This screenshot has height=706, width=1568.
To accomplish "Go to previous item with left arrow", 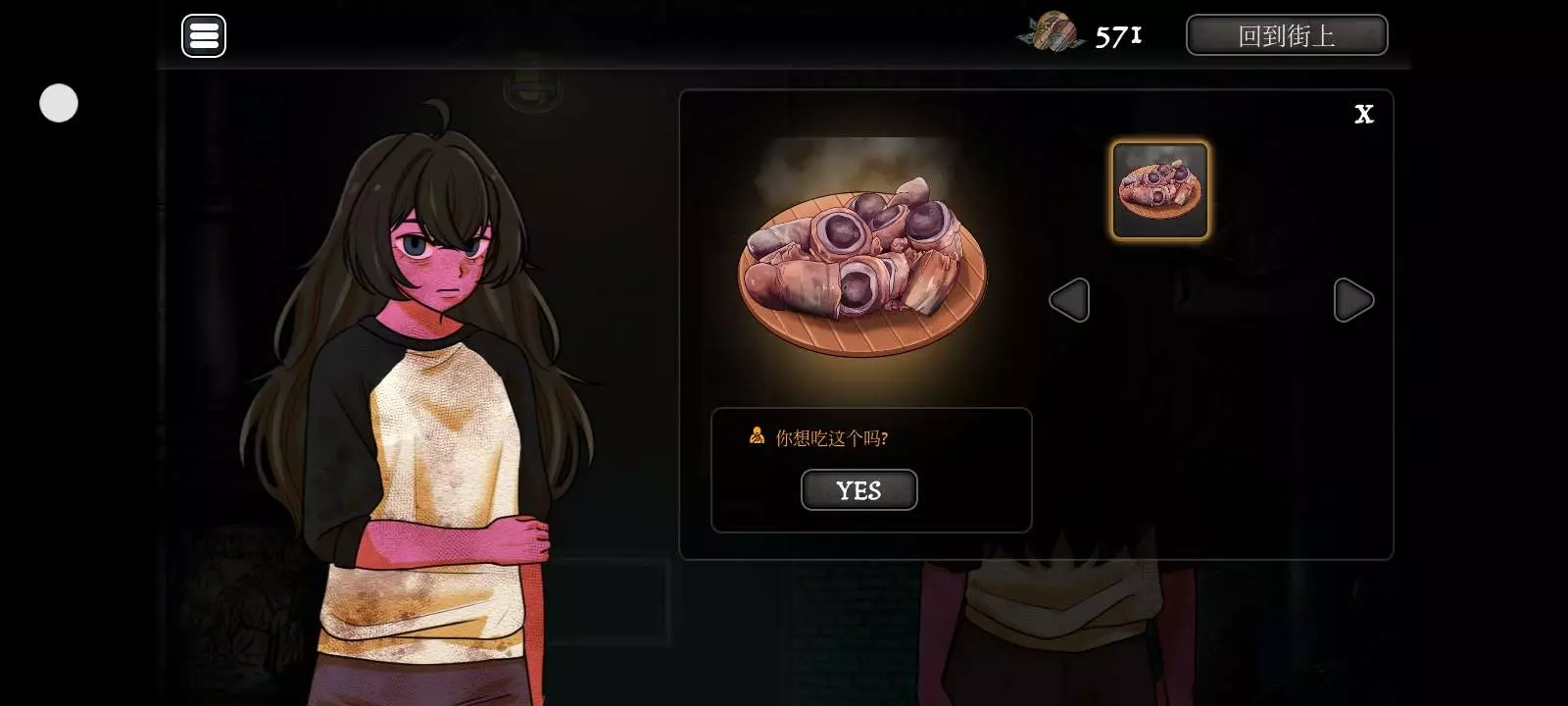I will [x=1069, y=300].
